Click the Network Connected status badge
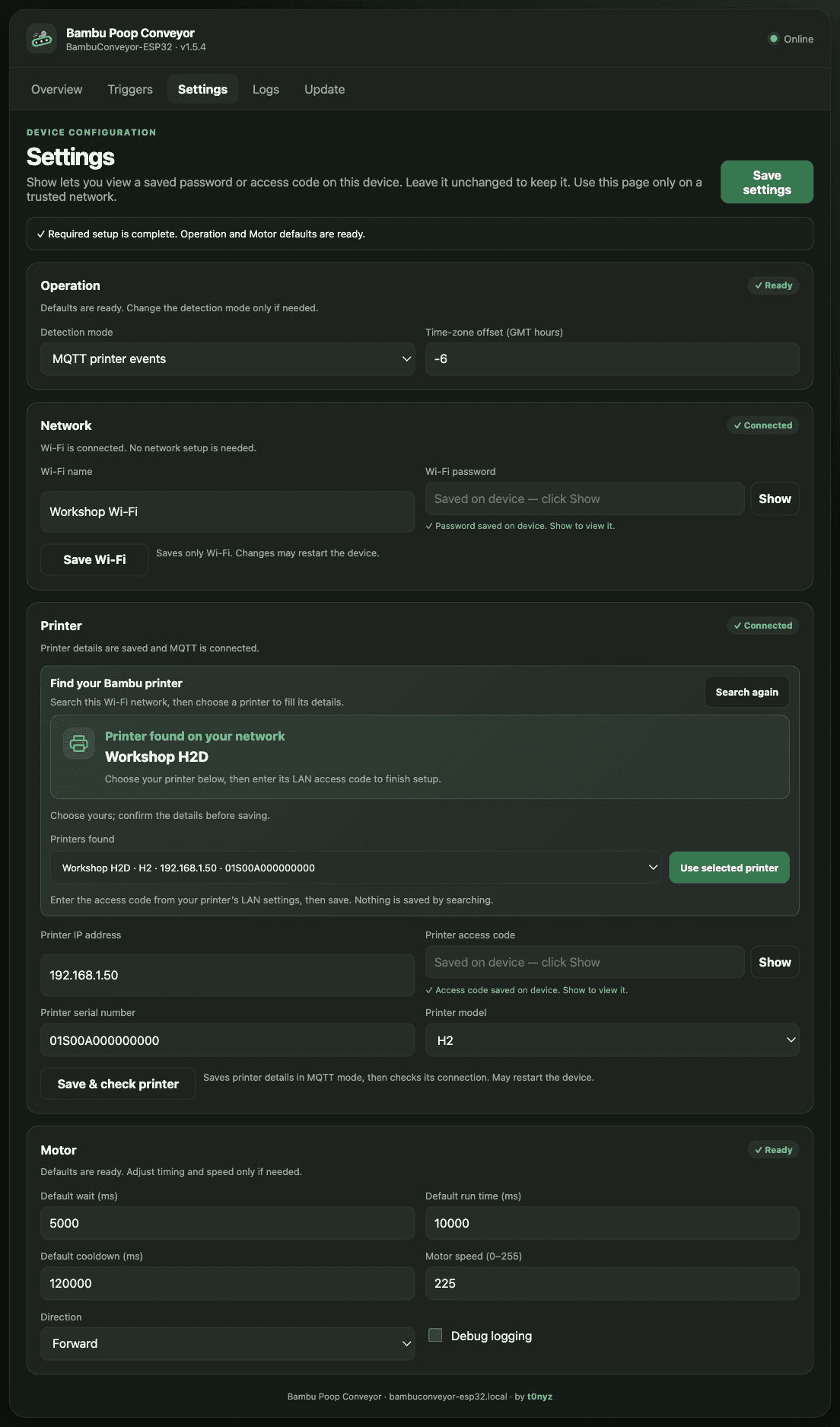Viewport: 840px width, 1427px height. pyautogui.click(x=762, y=425)
